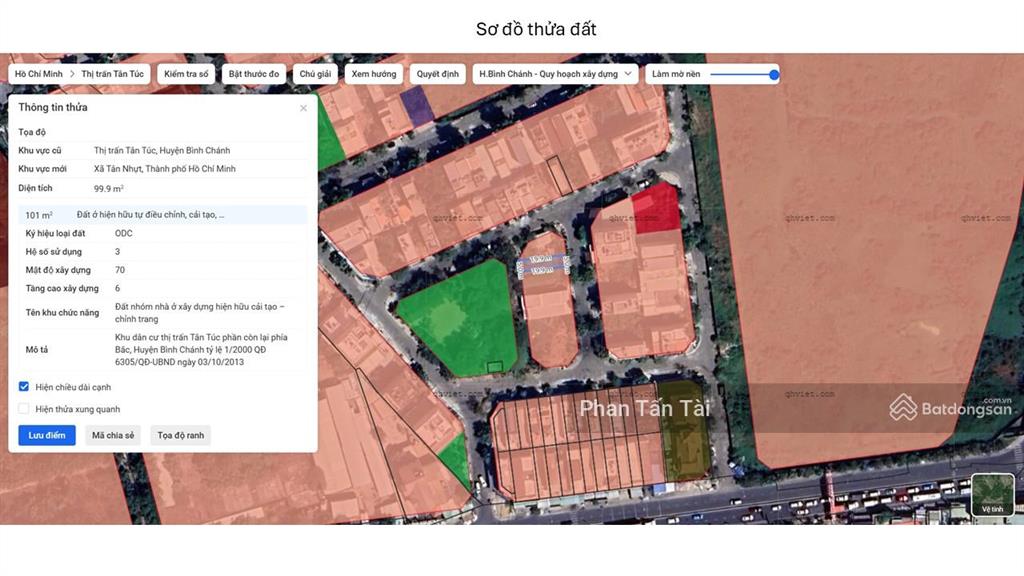Screen dimensions: 1024x576
Task: Open Quyết định decision info
Action: 437,74
